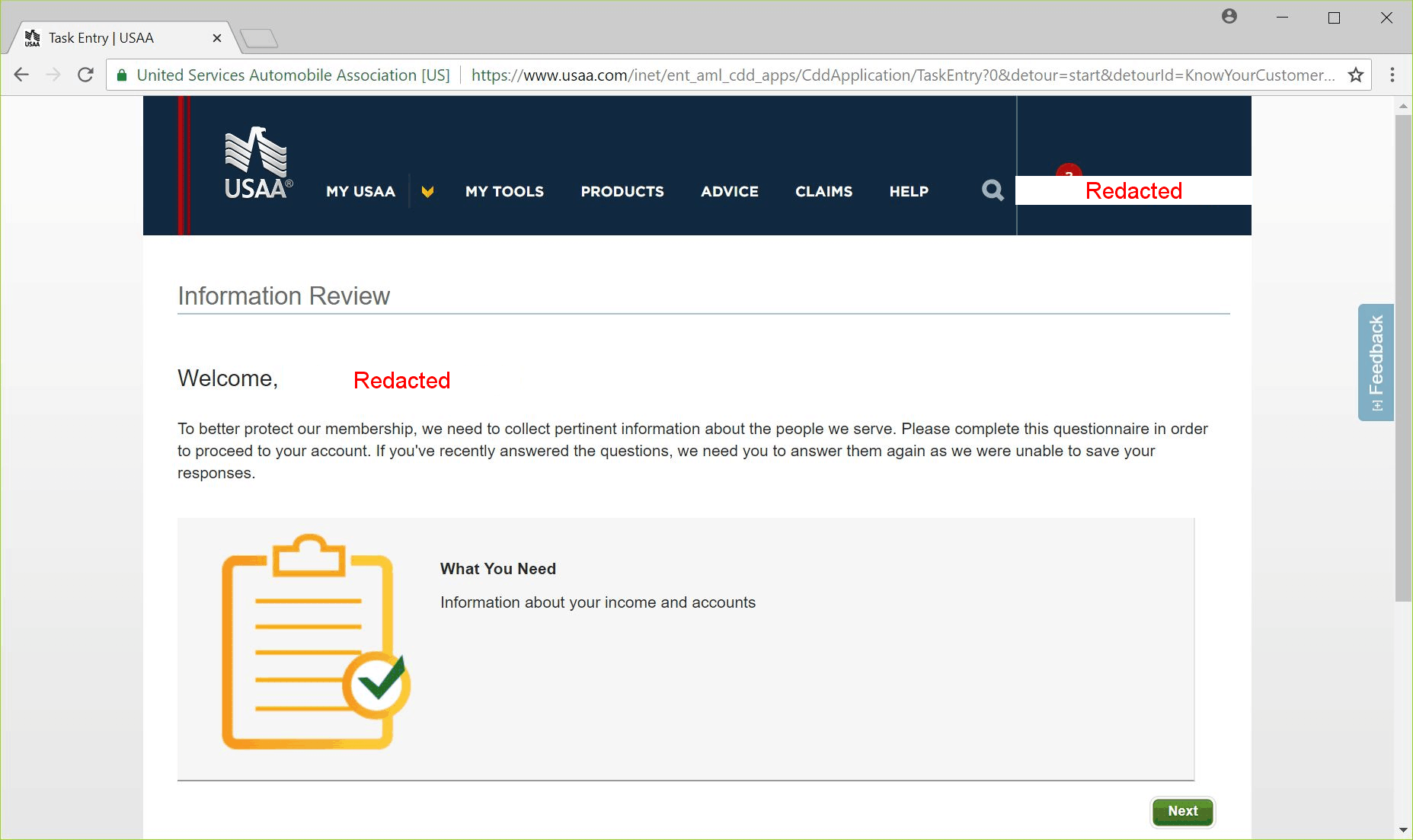Open the PRODUCTS menu
The height and width of the screenshot is (840, 1413).
pos(622,192)
